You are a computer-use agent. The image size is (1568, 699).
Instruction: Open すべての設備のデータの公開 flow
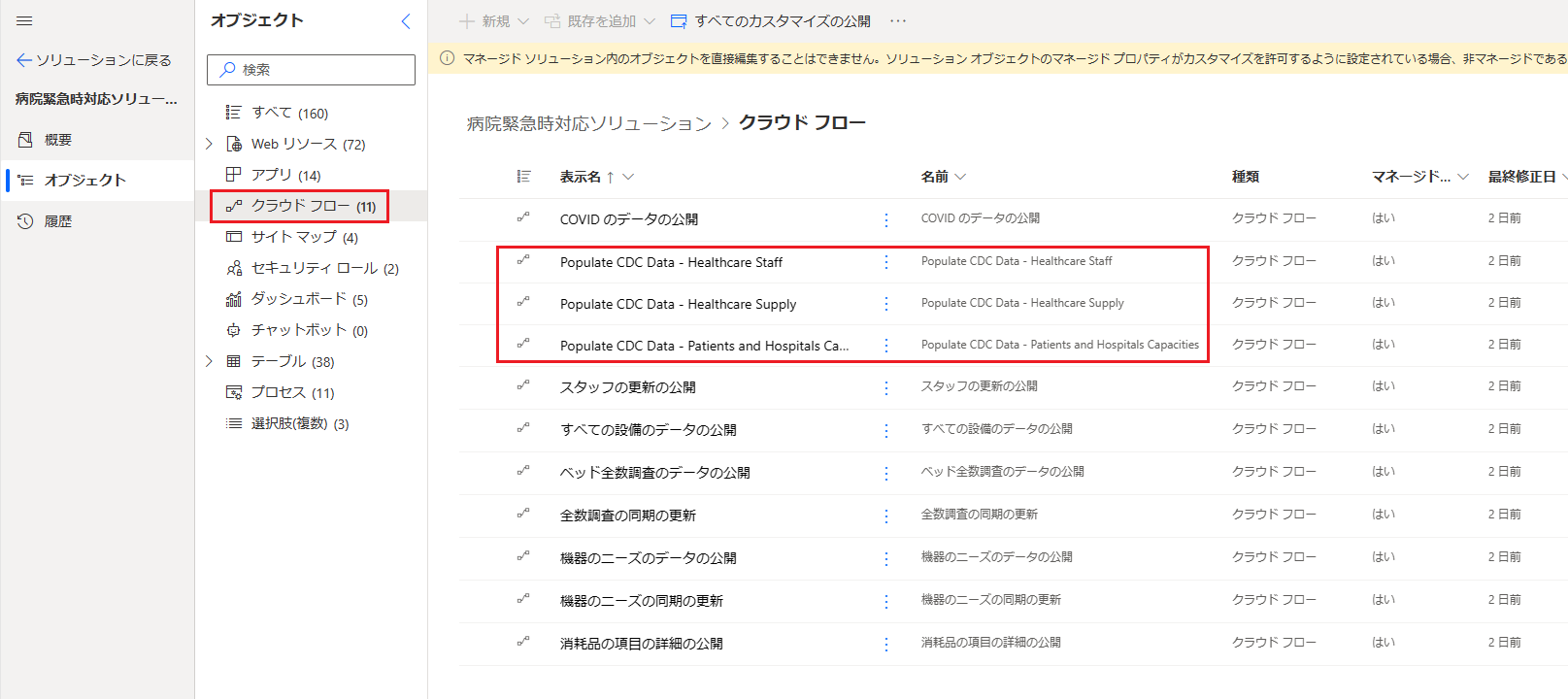pos(649,430)
